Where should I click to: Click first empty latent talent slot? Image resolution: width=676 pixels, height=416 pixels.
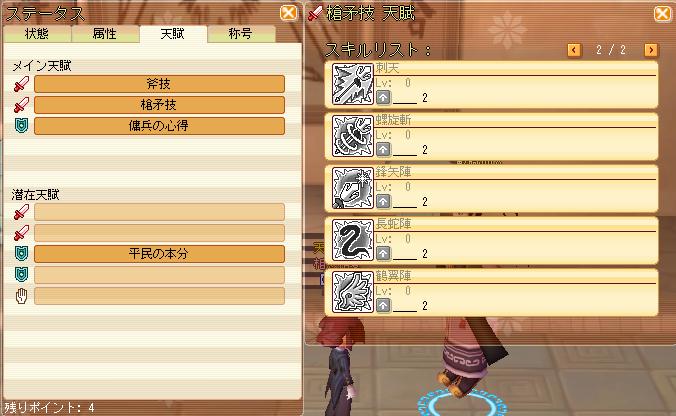159,212
